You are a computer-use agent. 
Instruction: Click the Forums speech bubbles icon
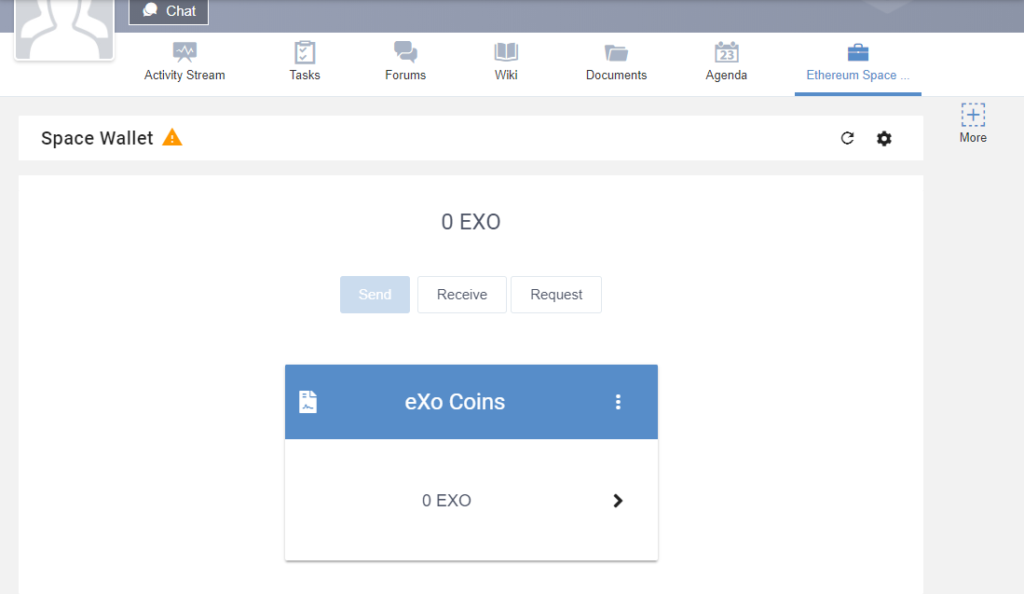tap(406, 52)
